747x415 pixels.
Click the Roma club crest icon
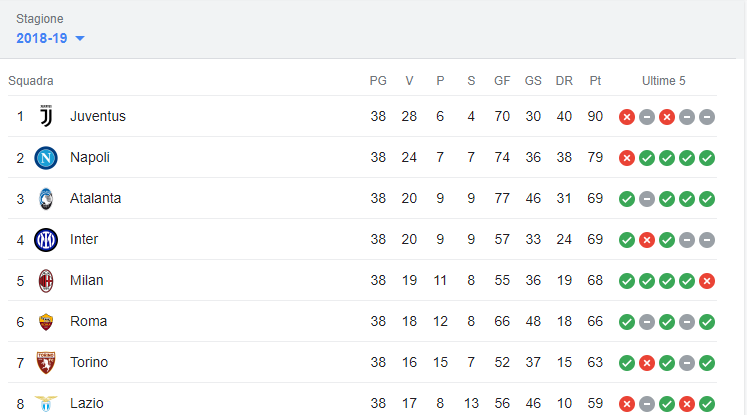46,322
